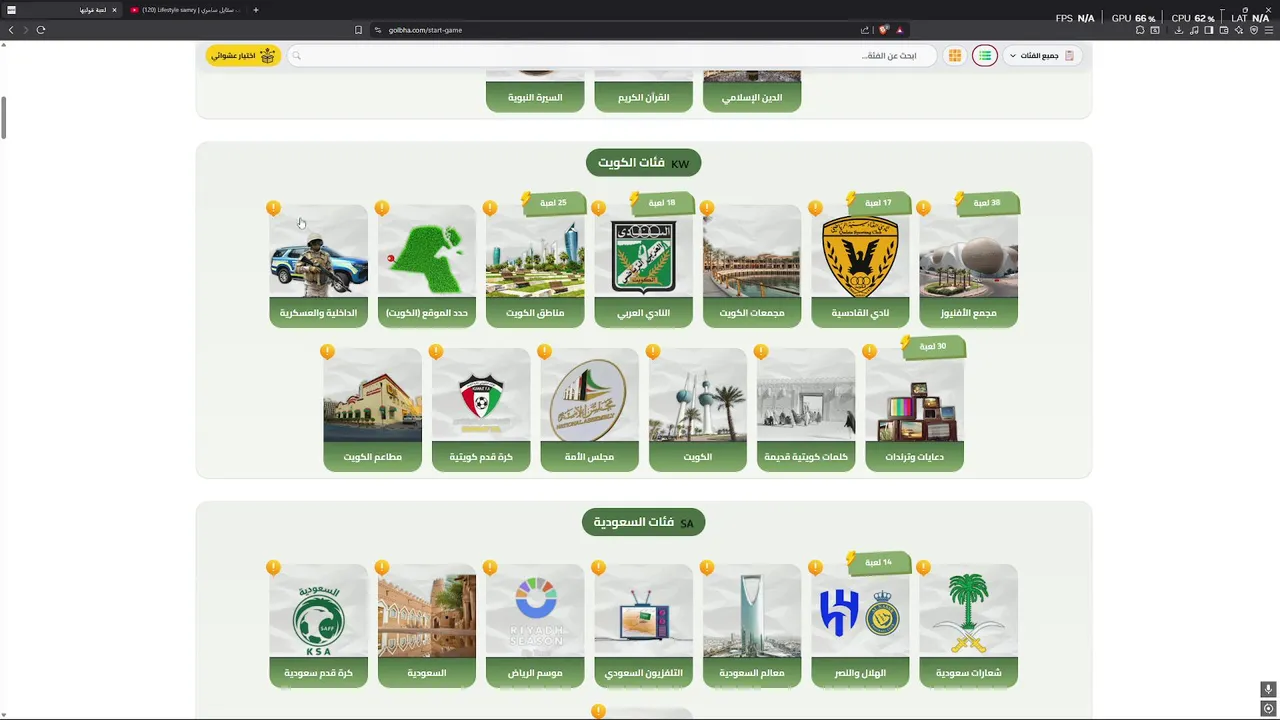
Task: Open info icon on مطاعم الكويت card
Action: point(327,352)
